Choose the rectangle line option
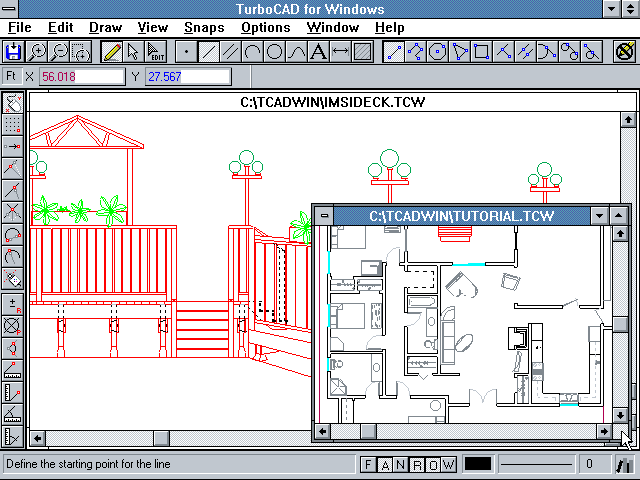 pyautogui.click(x=482, y=52)
